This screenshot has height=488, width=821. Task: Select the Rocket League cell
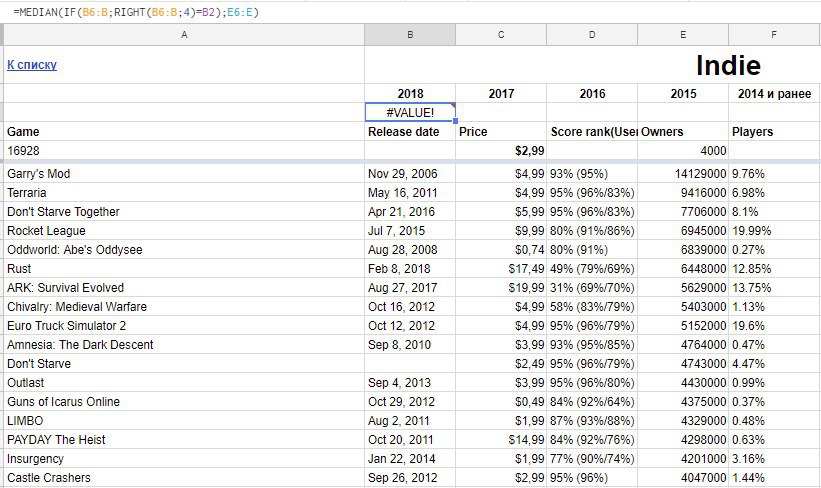[x=184, y=230]
